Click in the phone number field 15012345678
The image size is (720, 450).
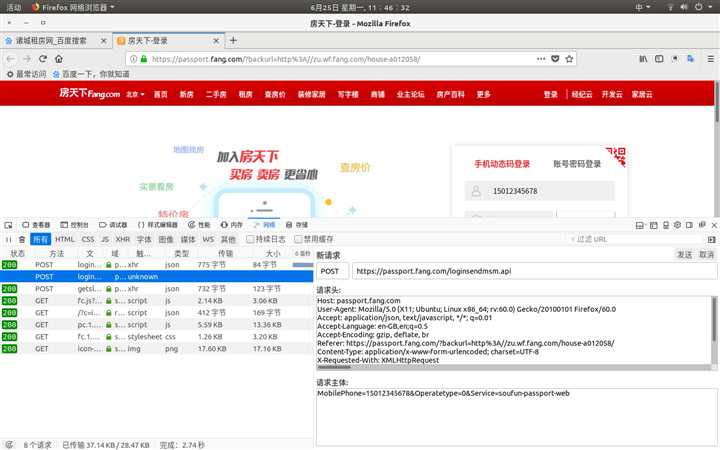pyautogui.click(x=540, y=191)
